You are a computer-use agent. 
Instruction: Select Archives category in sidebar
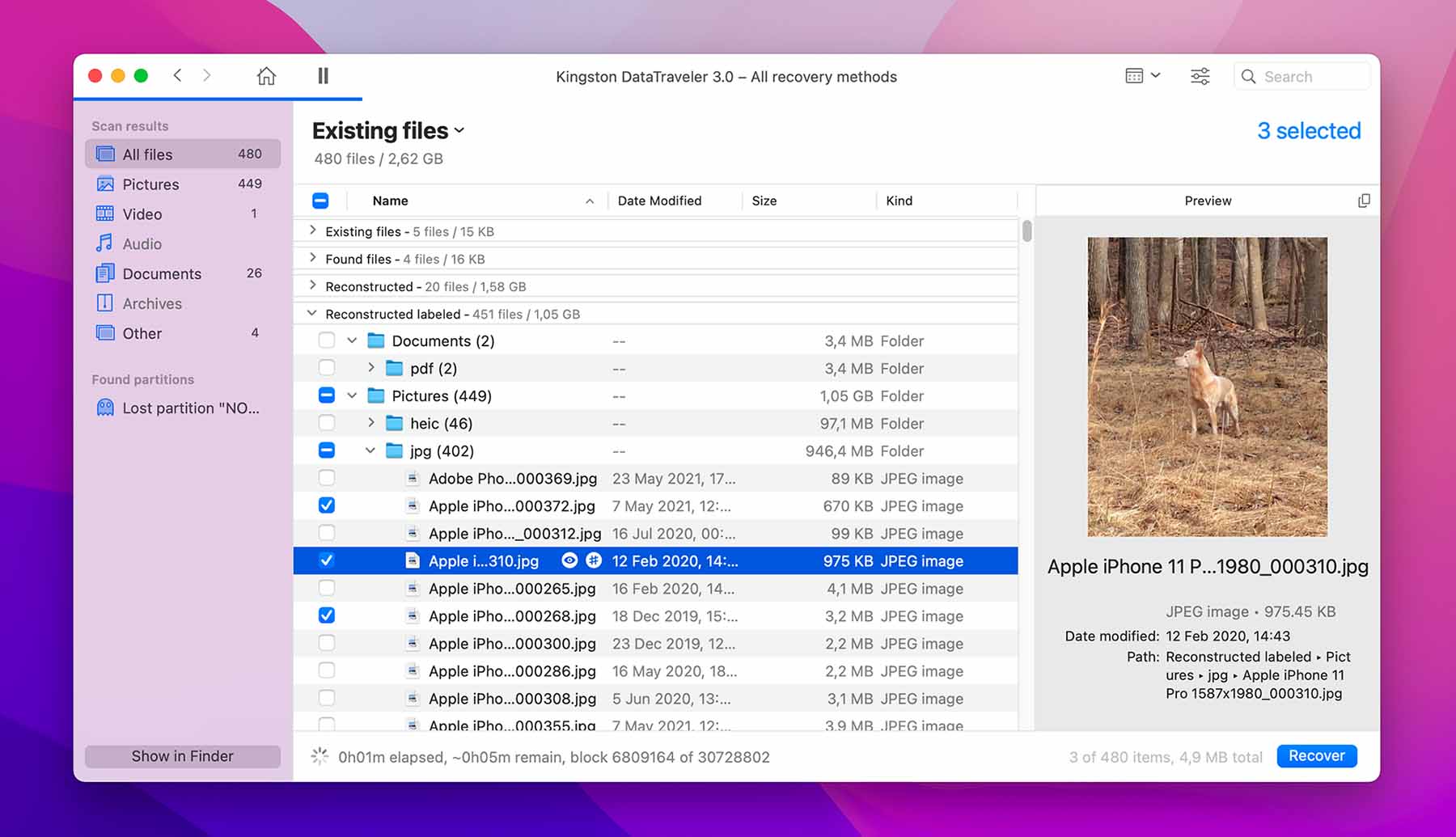(x=183, y=303)
